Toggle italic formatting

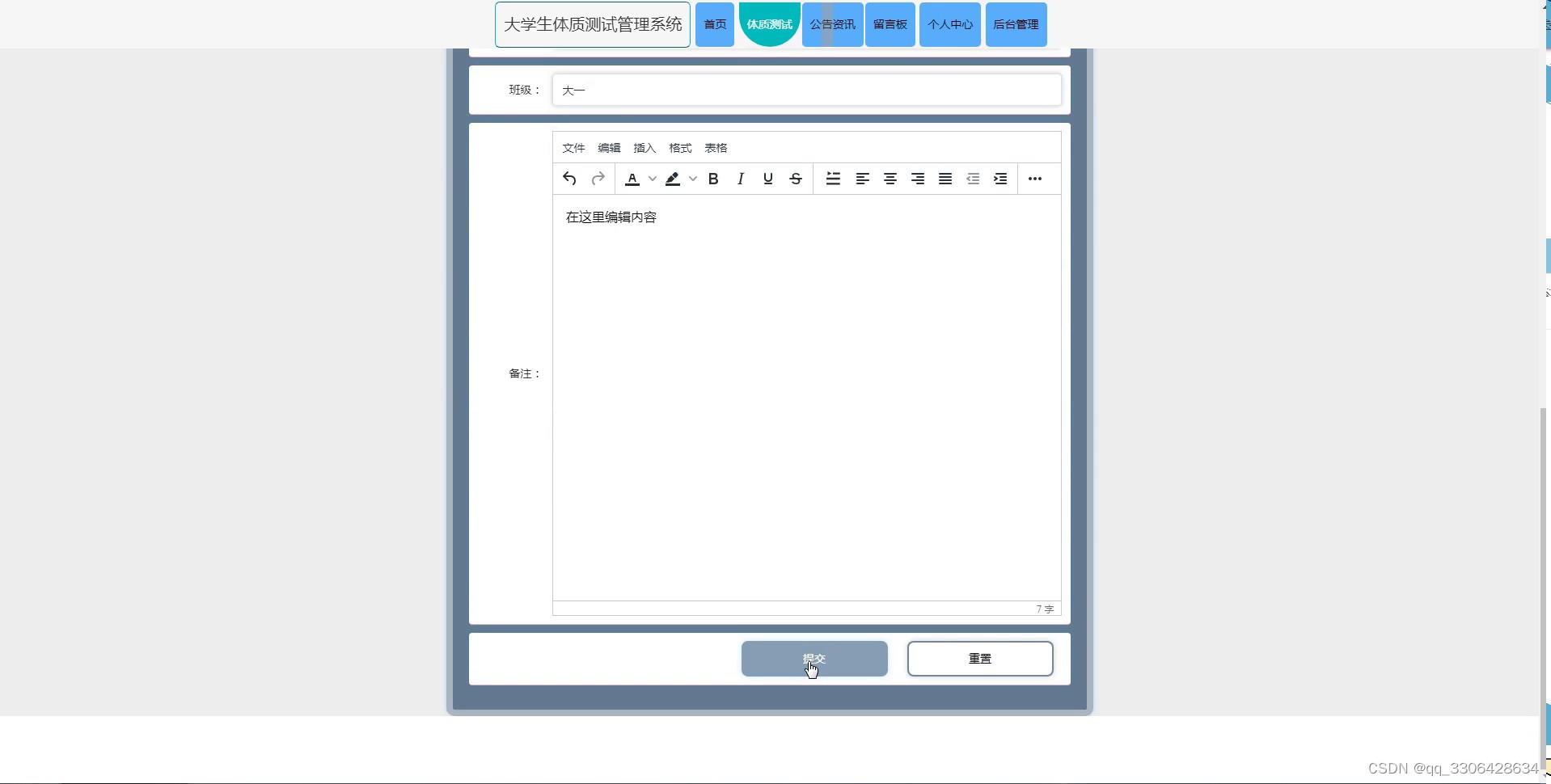pyautogui.click(x=741, y=179)
